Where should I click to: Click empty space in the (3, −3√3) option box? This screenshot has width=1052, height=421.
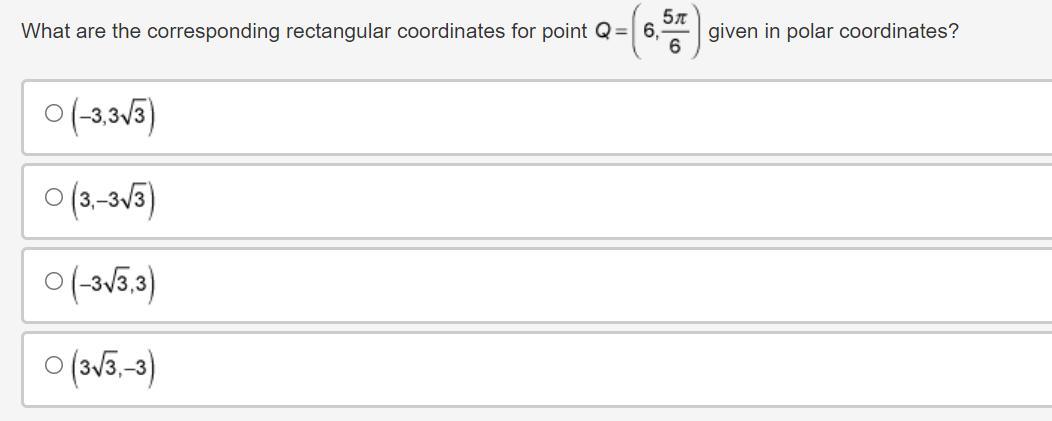604,201
